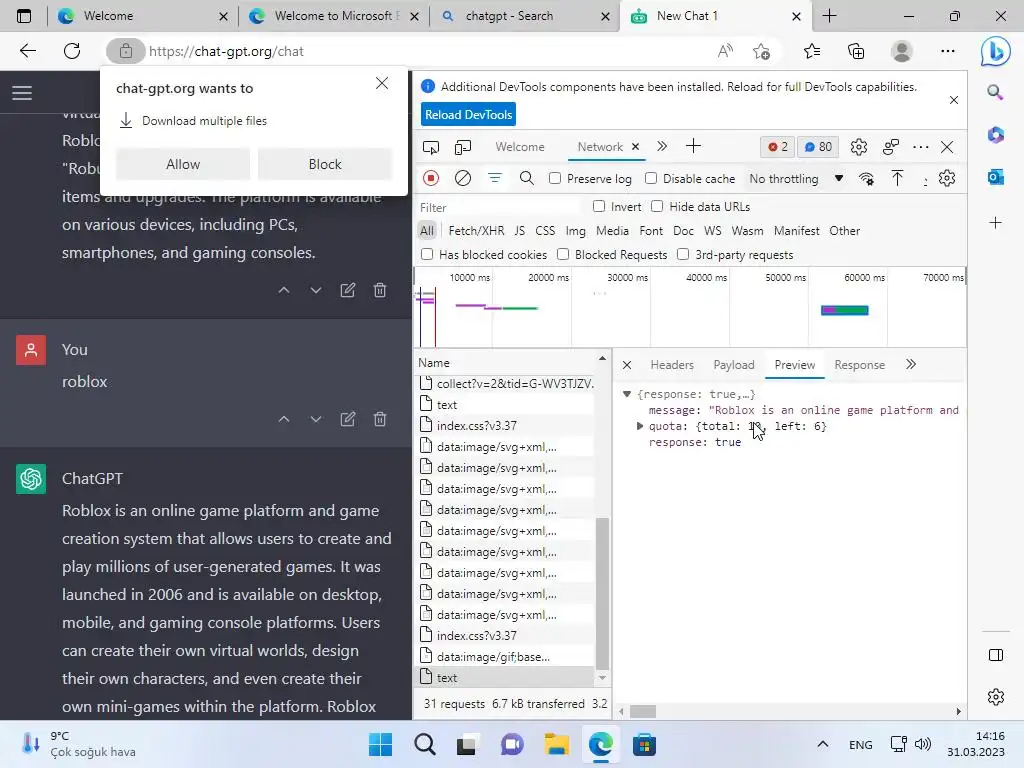1024x768 pixels.
Task: Show more request detail tabs chevron
Action: point(911,364)
